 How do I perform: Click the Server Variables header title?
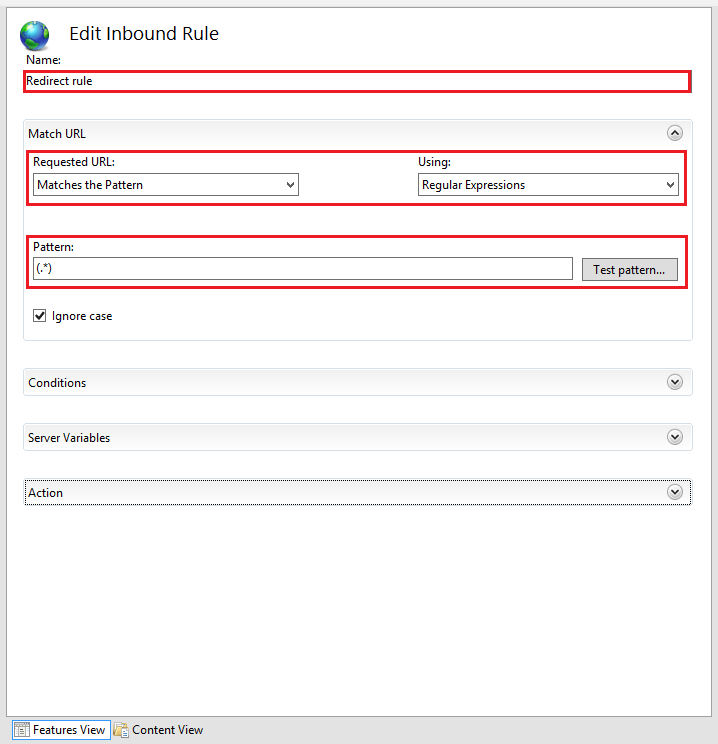click(69, 438)
